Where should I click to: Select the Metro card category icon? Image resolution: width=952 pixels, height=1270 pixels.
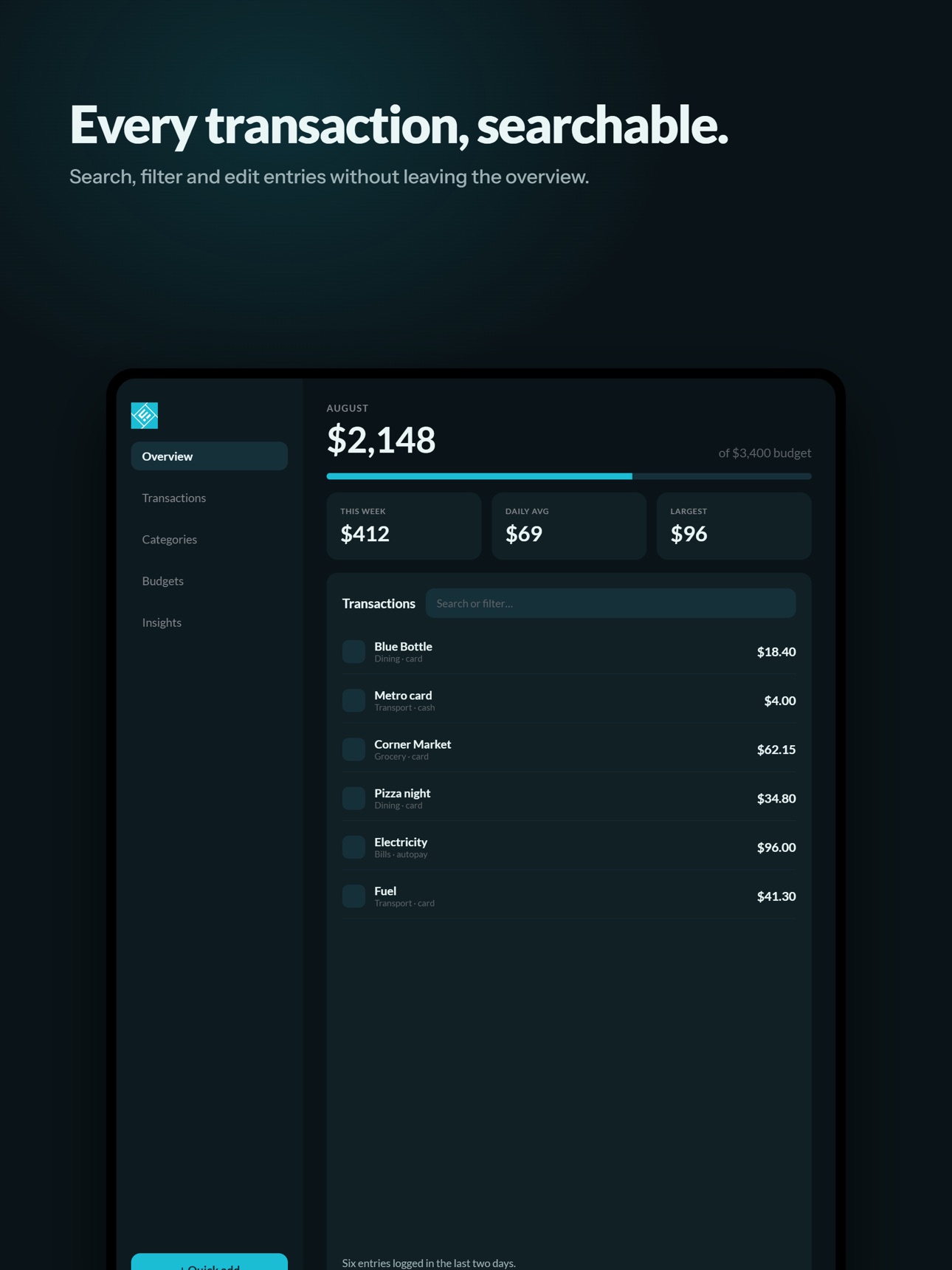pos(353,700)
